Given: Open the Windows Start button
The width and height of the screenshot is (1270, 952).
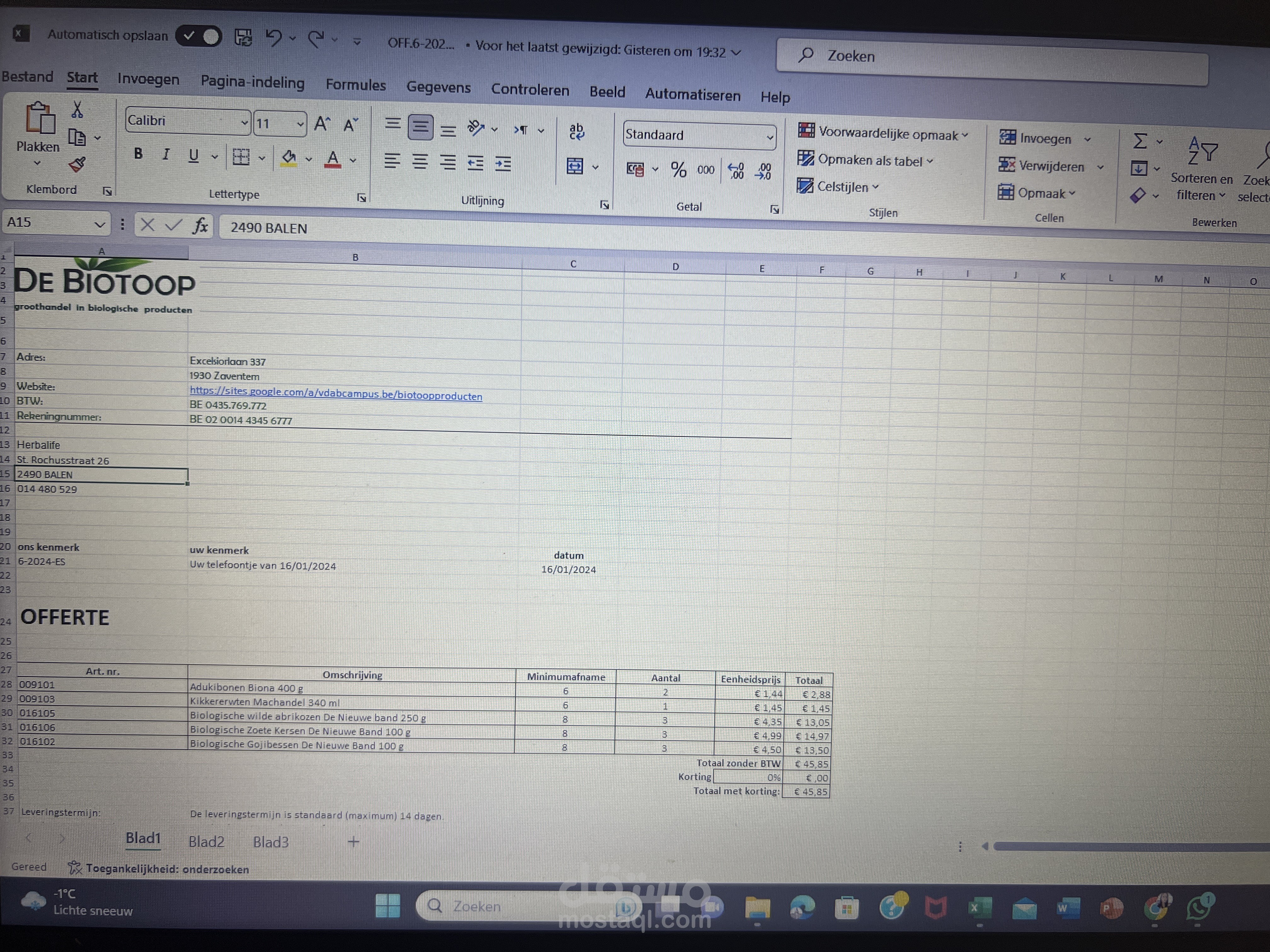Looking at the screenshot, I should [387, 905].
